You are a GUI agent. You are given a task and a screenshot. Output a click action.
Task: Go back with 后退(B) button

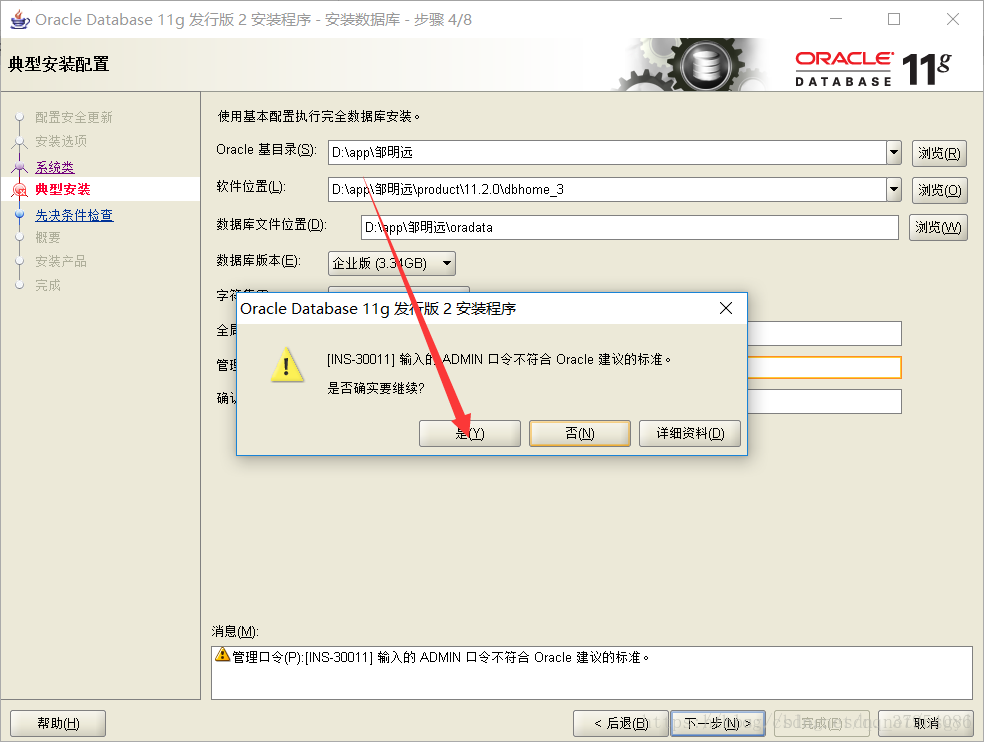621,723
